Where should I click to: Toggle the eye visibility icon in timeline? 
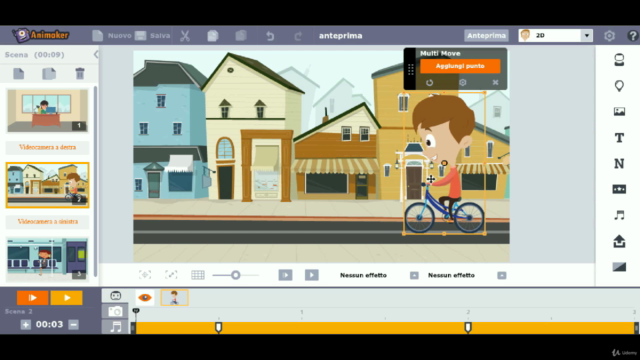[x=145, y=298]
